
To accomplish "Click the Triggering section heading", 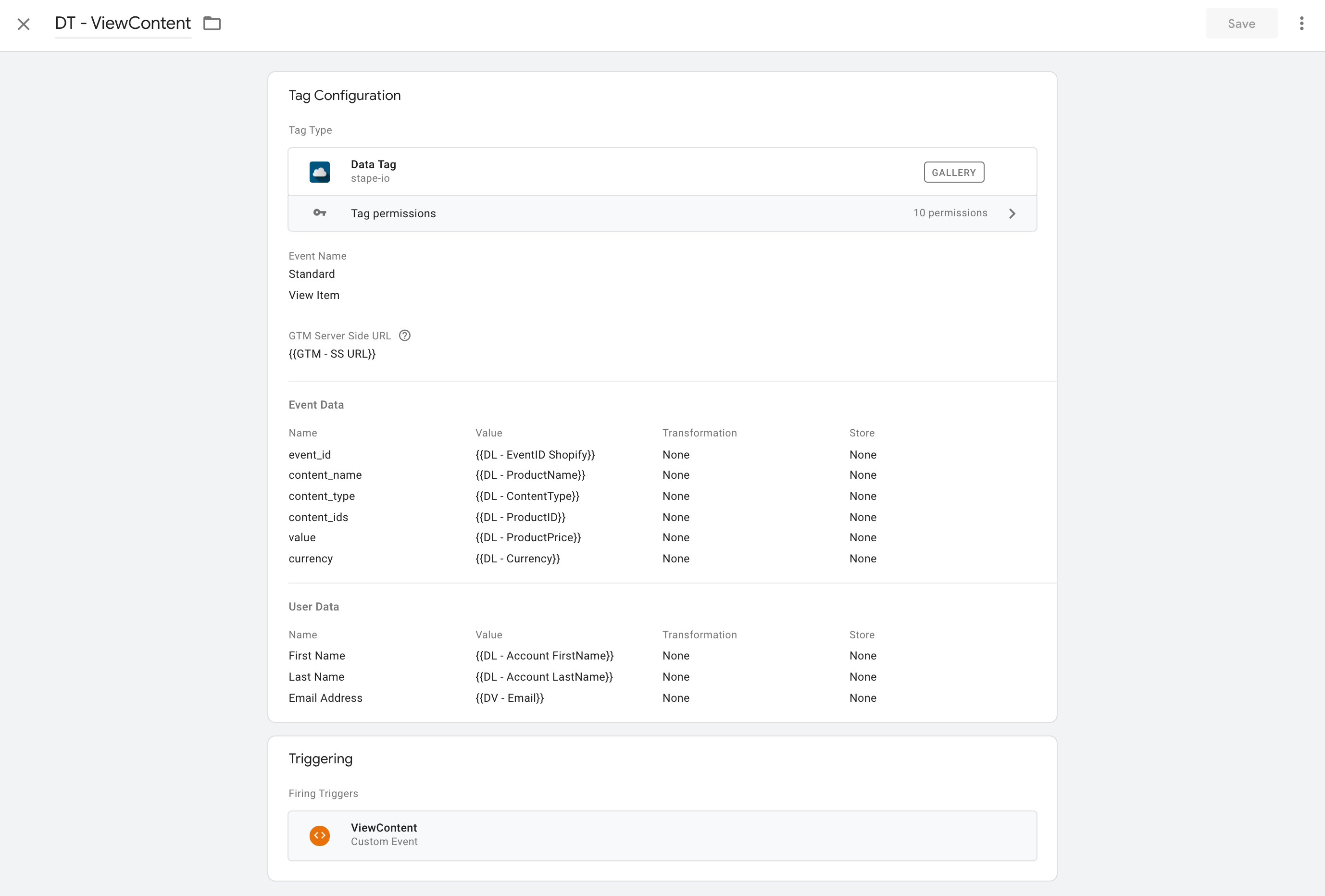I will (x=320, y=759).
